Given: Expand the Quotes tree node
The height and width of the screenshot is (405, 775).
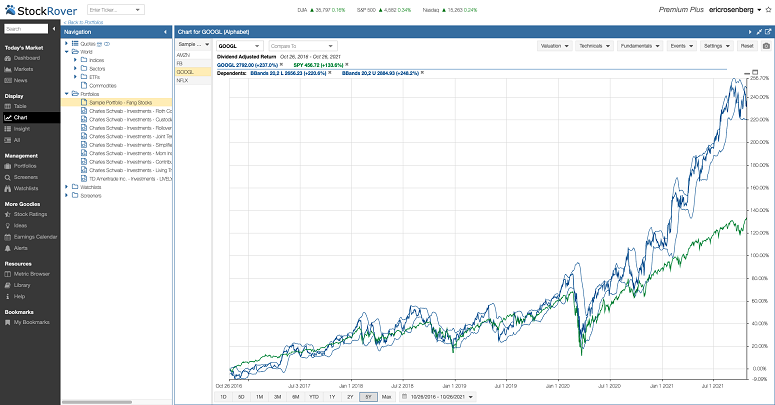Looking at the screenshot, I should pos(66,44).
